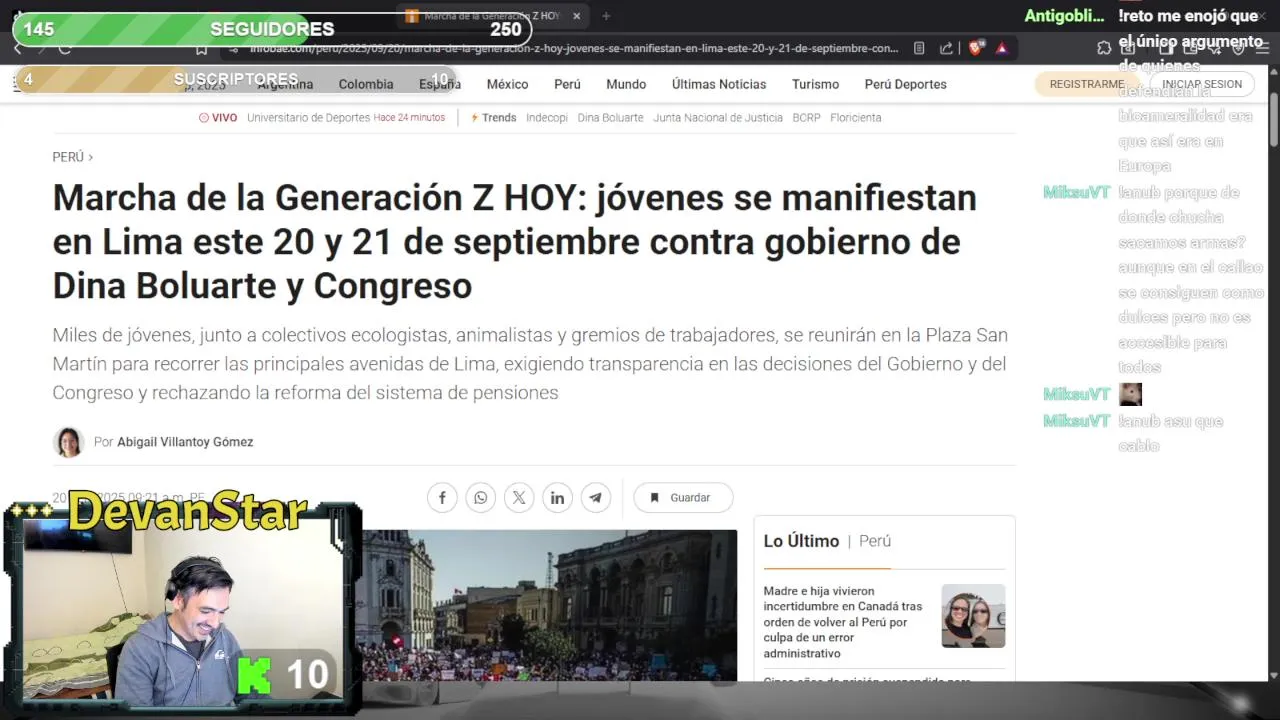1280x720 pixels.
Task: Click the main protest march photo
Action: [x=549, y=606]
